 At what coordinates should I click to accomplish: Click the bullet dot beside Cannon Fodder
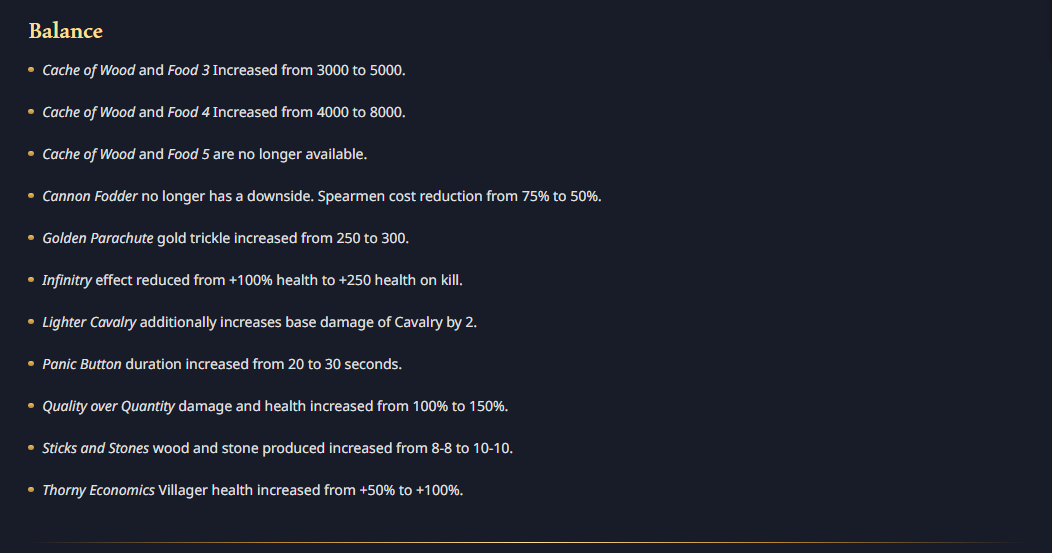pyautogui.click(x=31, y=196)
